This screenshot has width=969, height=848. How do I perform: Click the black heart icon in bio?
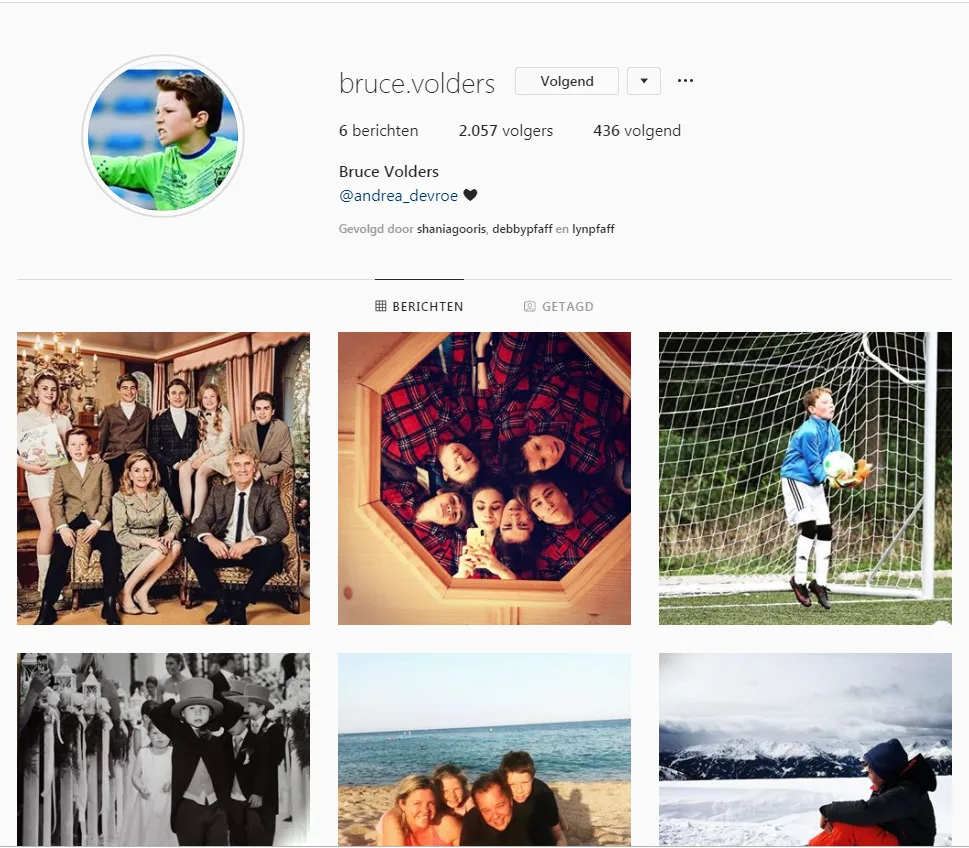click(470, 195)
